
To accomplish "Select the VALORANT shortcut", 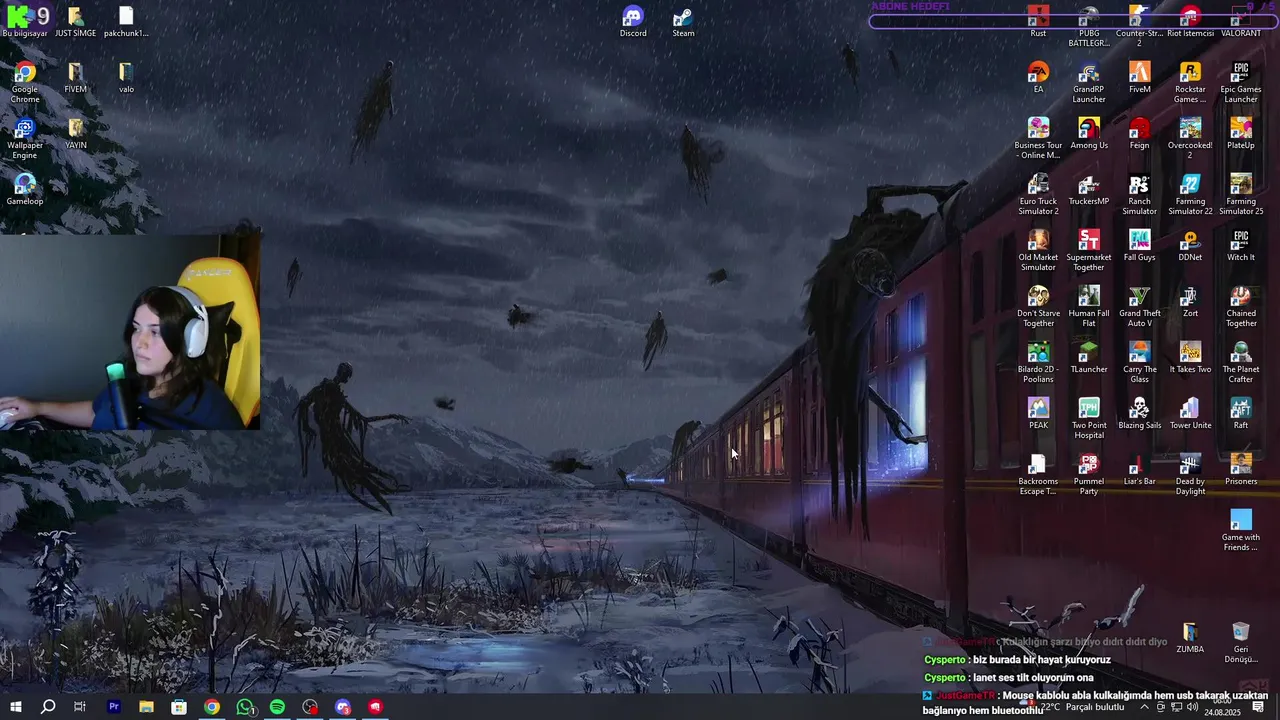I will 1241,22.
